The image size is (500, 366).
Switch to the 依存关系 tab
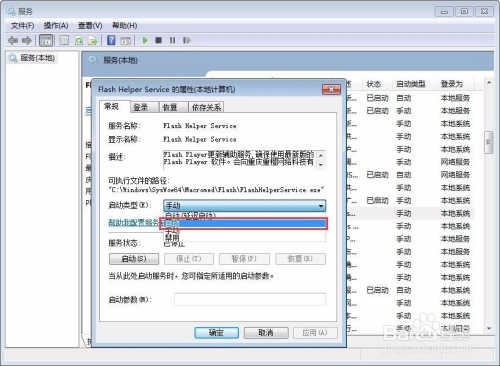tap(206, 107)
